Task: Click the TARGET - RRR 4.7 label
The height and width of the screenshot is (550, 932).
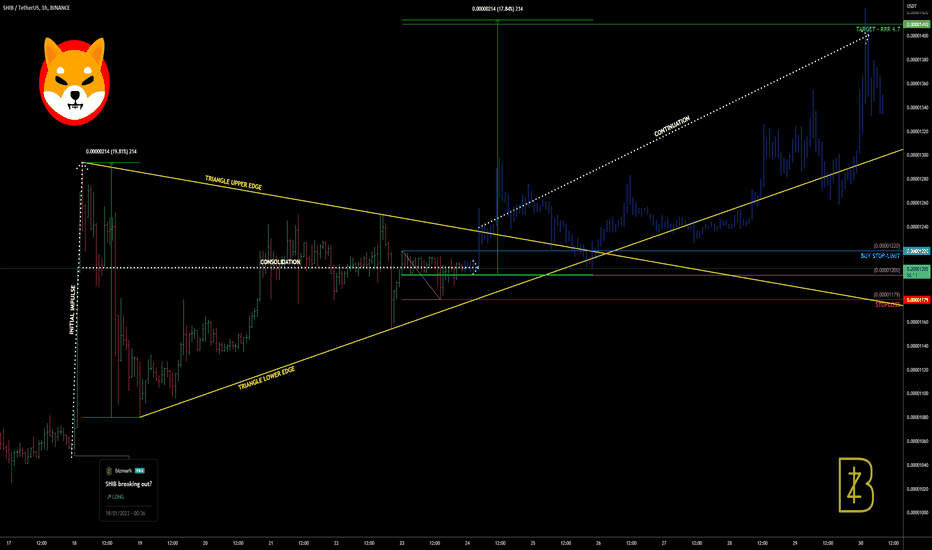Action: coord(878,29)
